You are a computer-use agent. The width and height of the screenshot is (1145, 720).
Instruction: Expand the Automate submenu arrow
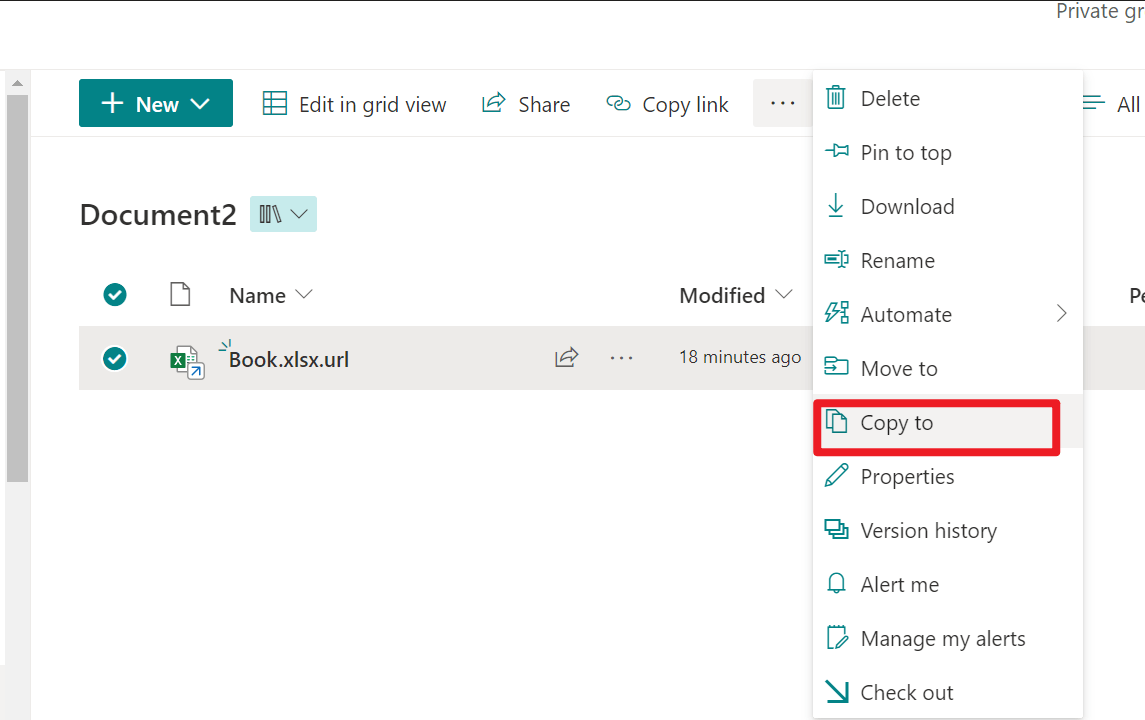1062,314
